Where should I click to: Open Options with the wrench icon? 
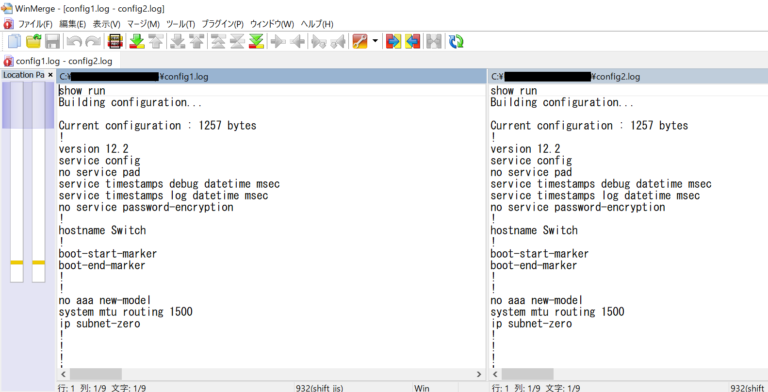pyautogui.click(x=360, y=42)
